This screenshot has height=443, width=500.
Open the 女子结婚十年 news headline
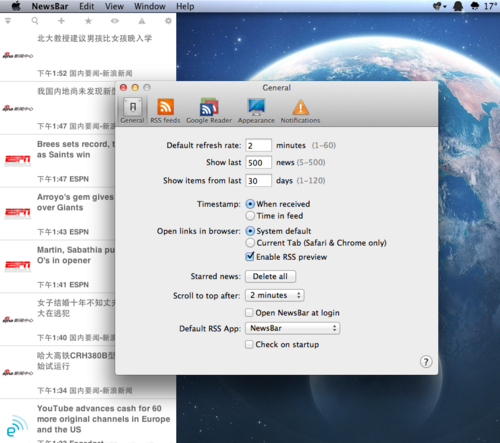coord(76,308)
